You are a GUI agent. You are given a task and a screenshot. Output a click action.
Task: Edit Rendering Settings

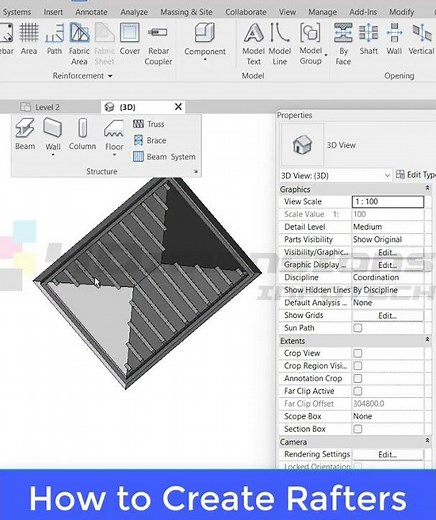(387, 455)
